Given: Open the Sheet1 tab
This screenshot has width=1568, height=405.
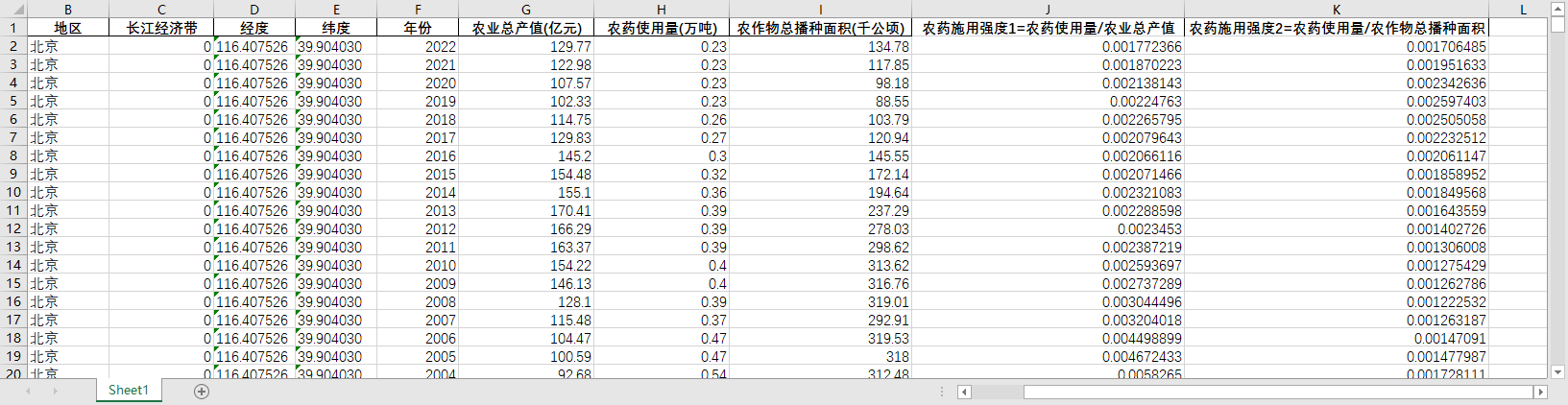Looking at the screenshot, I should pos(129,390).
